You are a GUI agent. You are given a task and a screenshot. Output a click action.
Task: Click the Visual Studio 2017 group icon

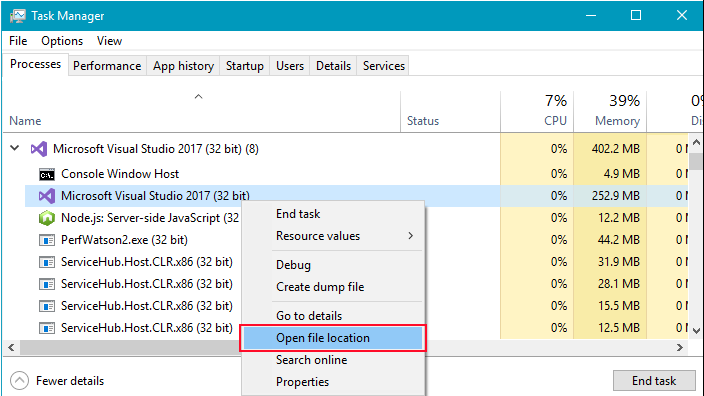[x=39, y=149]
